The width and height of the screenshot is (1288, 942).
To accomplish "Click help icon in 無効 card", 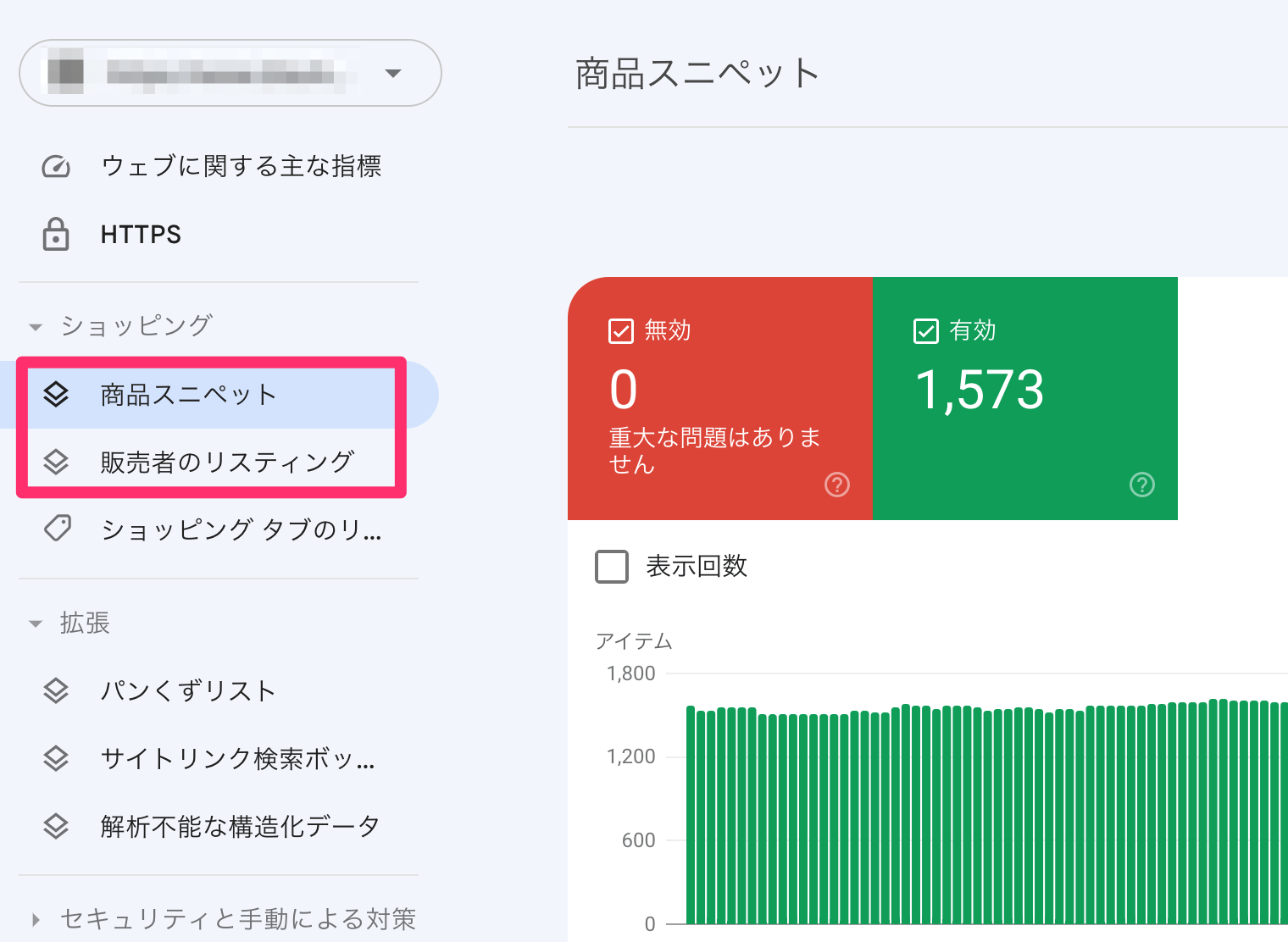I will click(837, 485).
